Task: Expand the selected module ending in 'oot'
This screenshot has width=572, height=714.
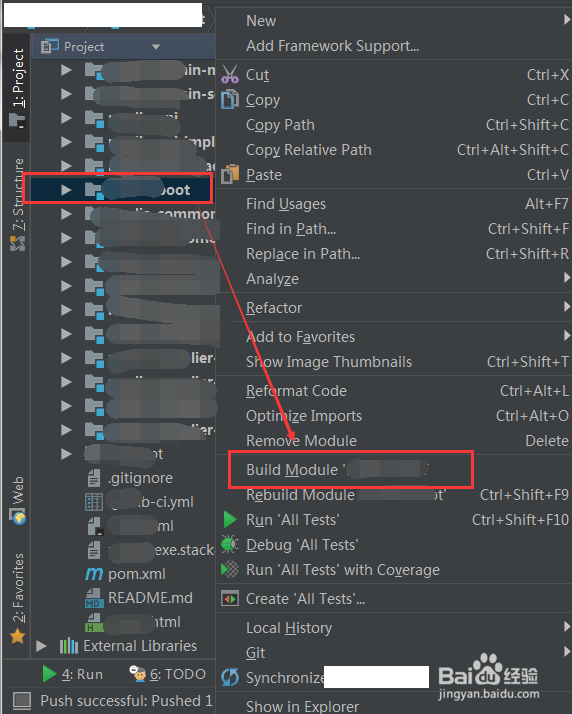Action: pyautogui.click(x=66, y=190)
